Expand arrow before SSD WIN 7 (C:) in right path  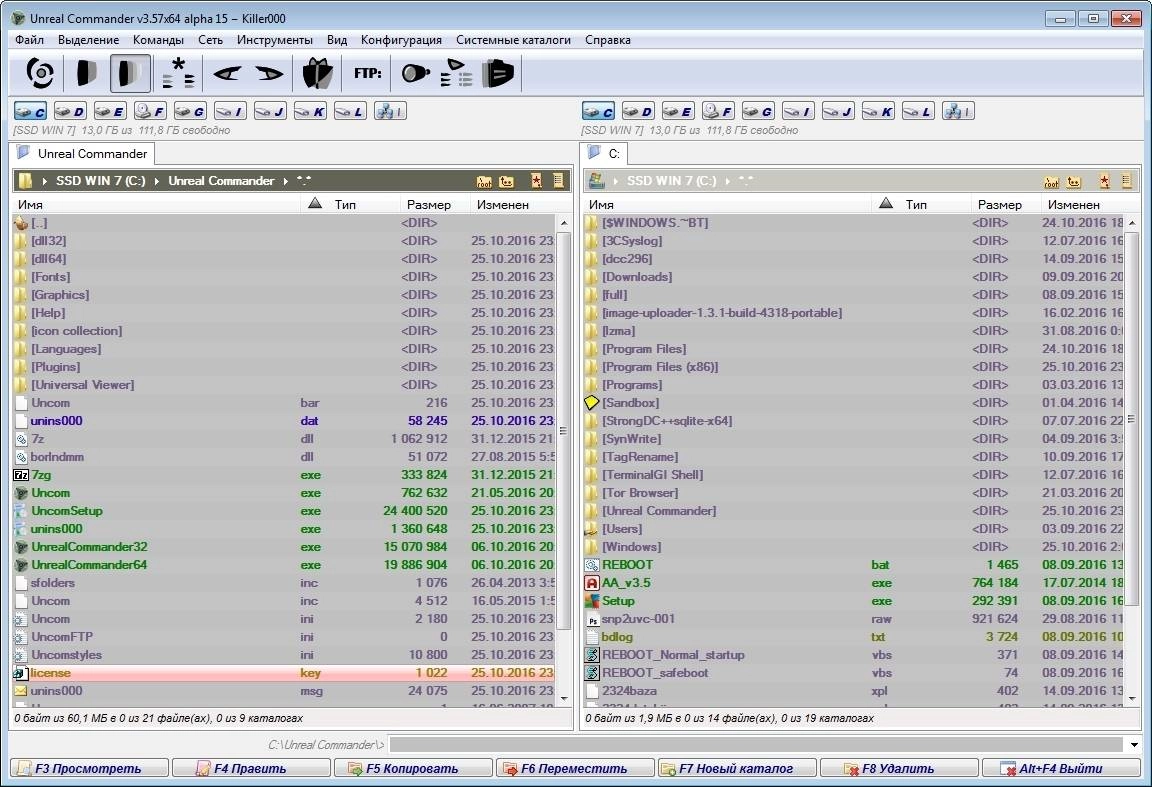(x=616, y=181)
